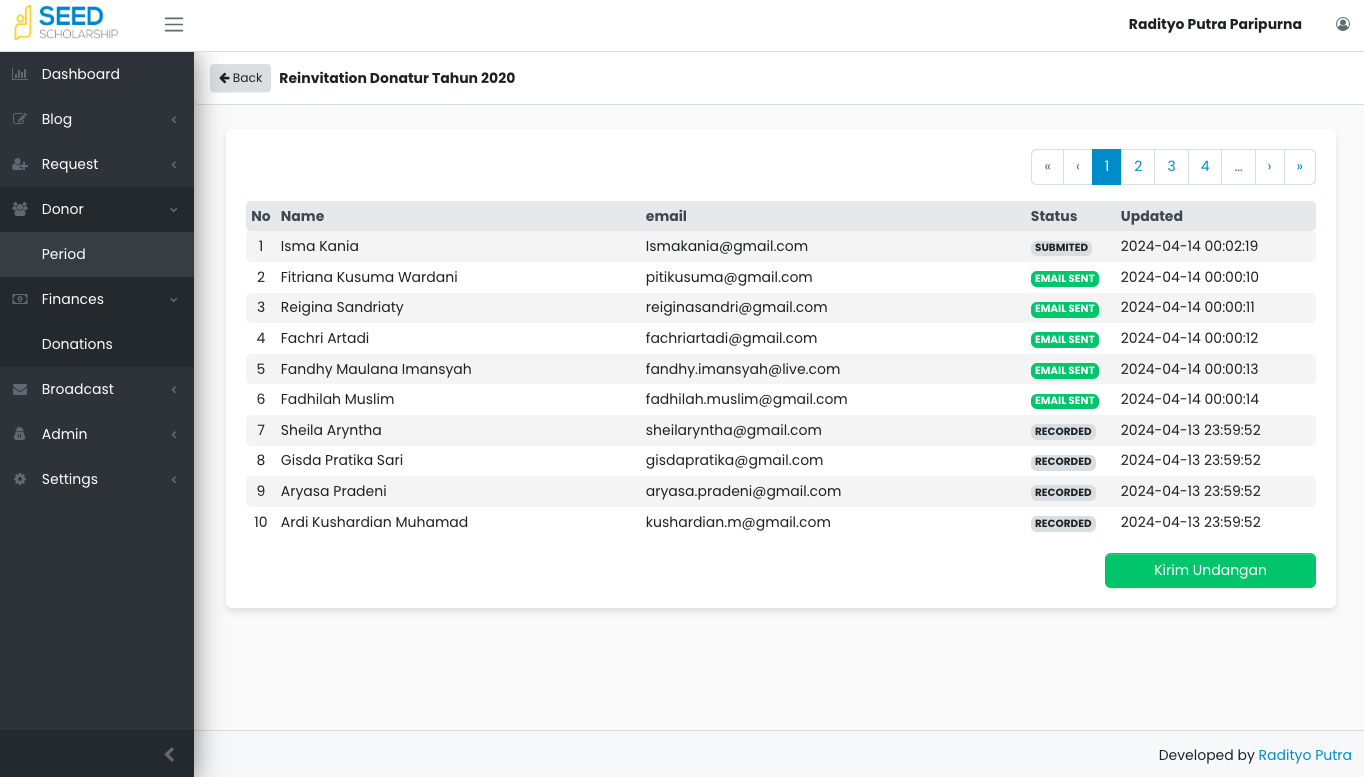The height and width of the screenshot is (777, 1364).
Task: Go to pagination page 3
Action: click(x=1171, y=167)
